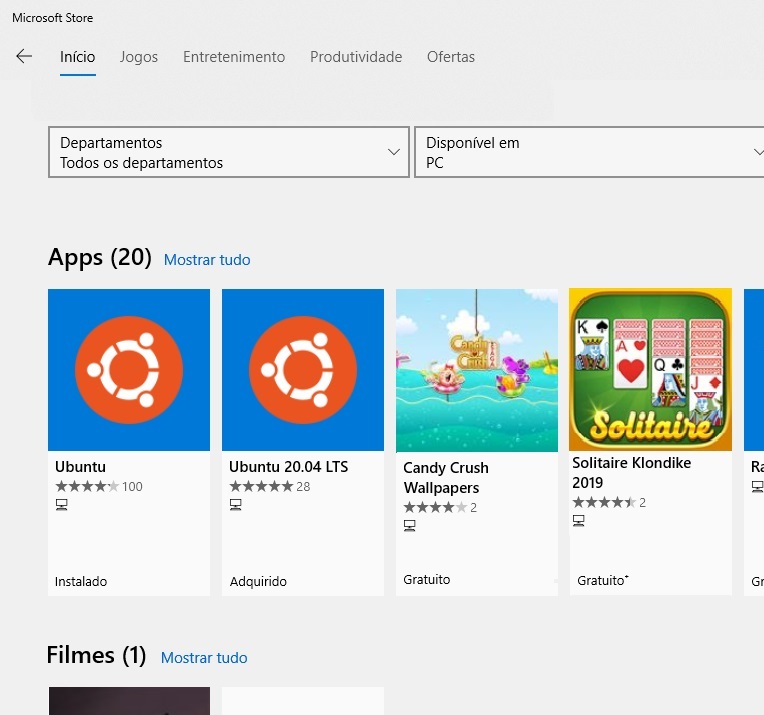This screenshot has width=764, height=715.
Task: Click PC device icon under Candy Crush Wallpapers
Action: (x=409, y=526)
